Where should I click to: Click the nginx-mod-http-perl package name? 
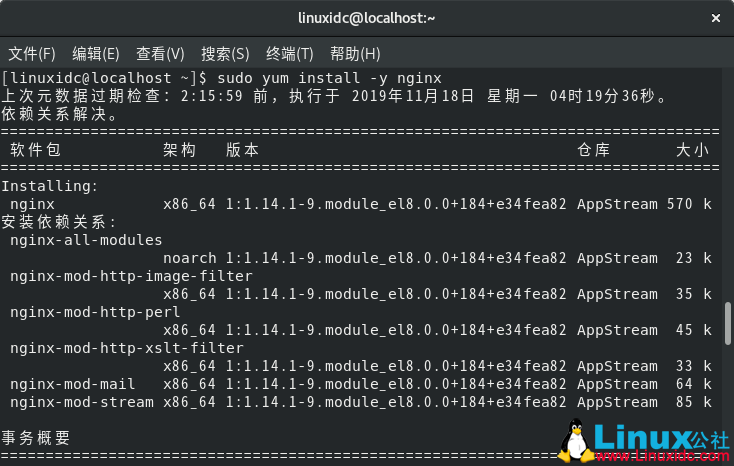tap(95, 312)
